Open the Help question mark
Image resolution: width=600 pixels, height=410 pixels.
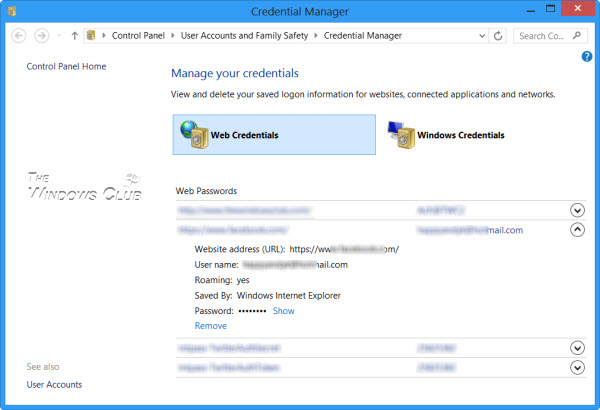pos(587,57)
